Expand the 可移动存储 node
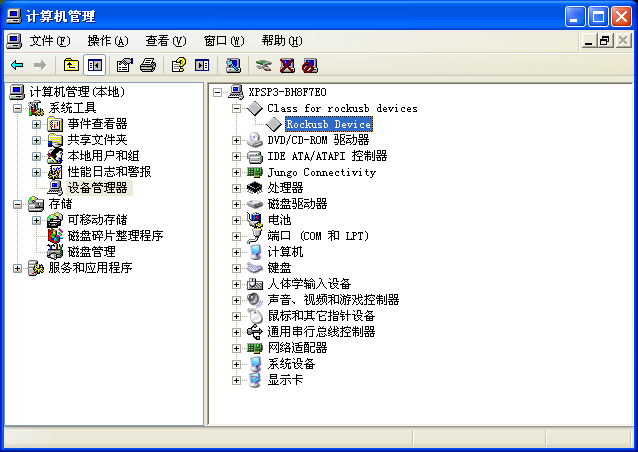This screenshot has width=638, height=452. [x=36, y=220]
